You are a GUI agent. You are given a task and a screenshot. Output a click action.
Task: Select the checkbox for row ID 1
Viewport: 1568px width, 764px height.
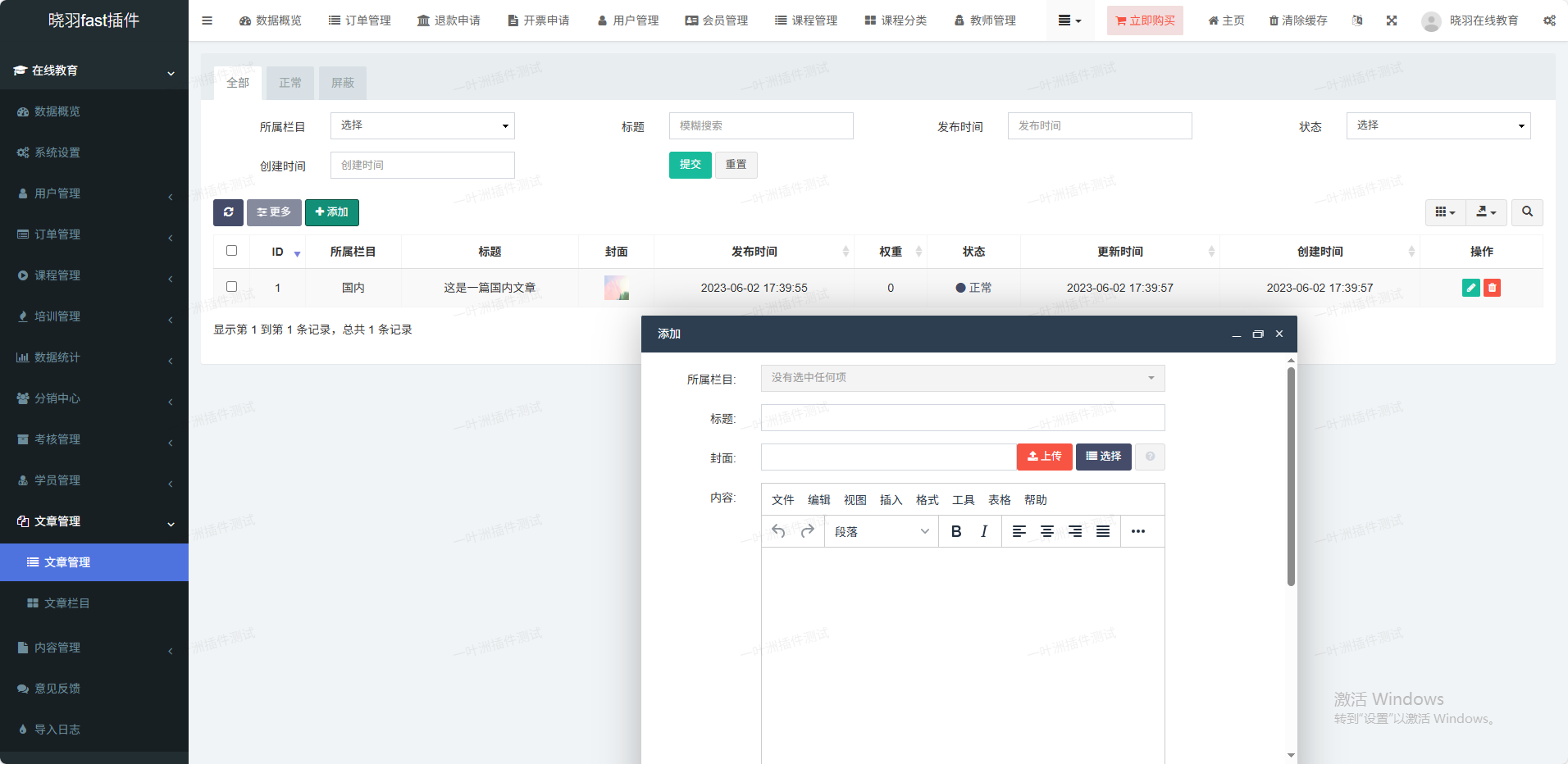click(x=231, y=287)
